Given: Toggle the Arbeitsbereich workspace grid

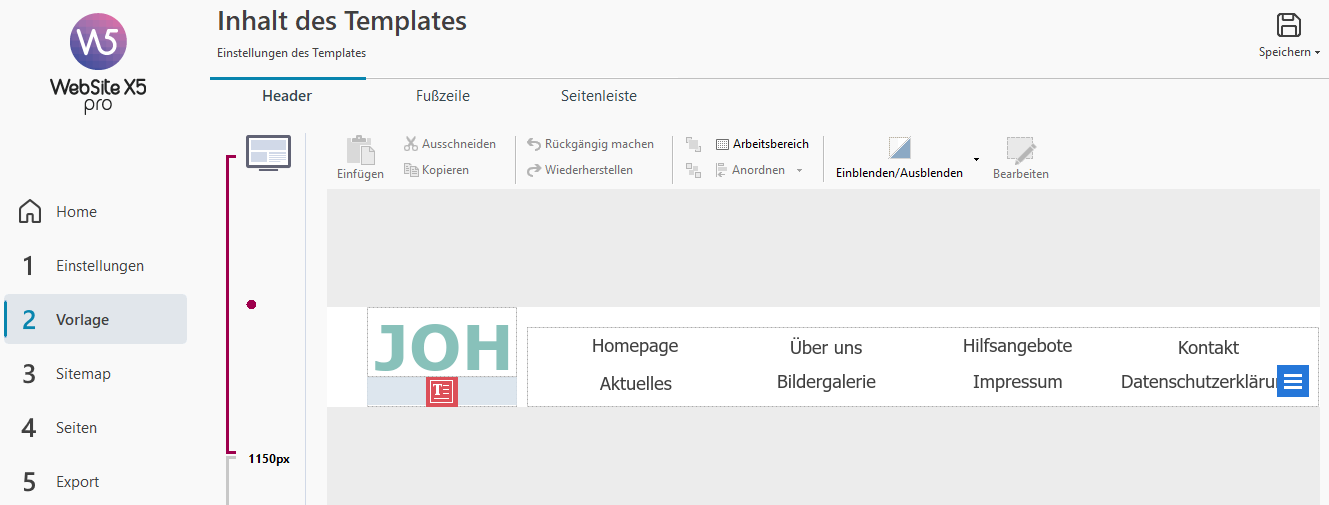Looking at the screenshot, I should (762, 144).
